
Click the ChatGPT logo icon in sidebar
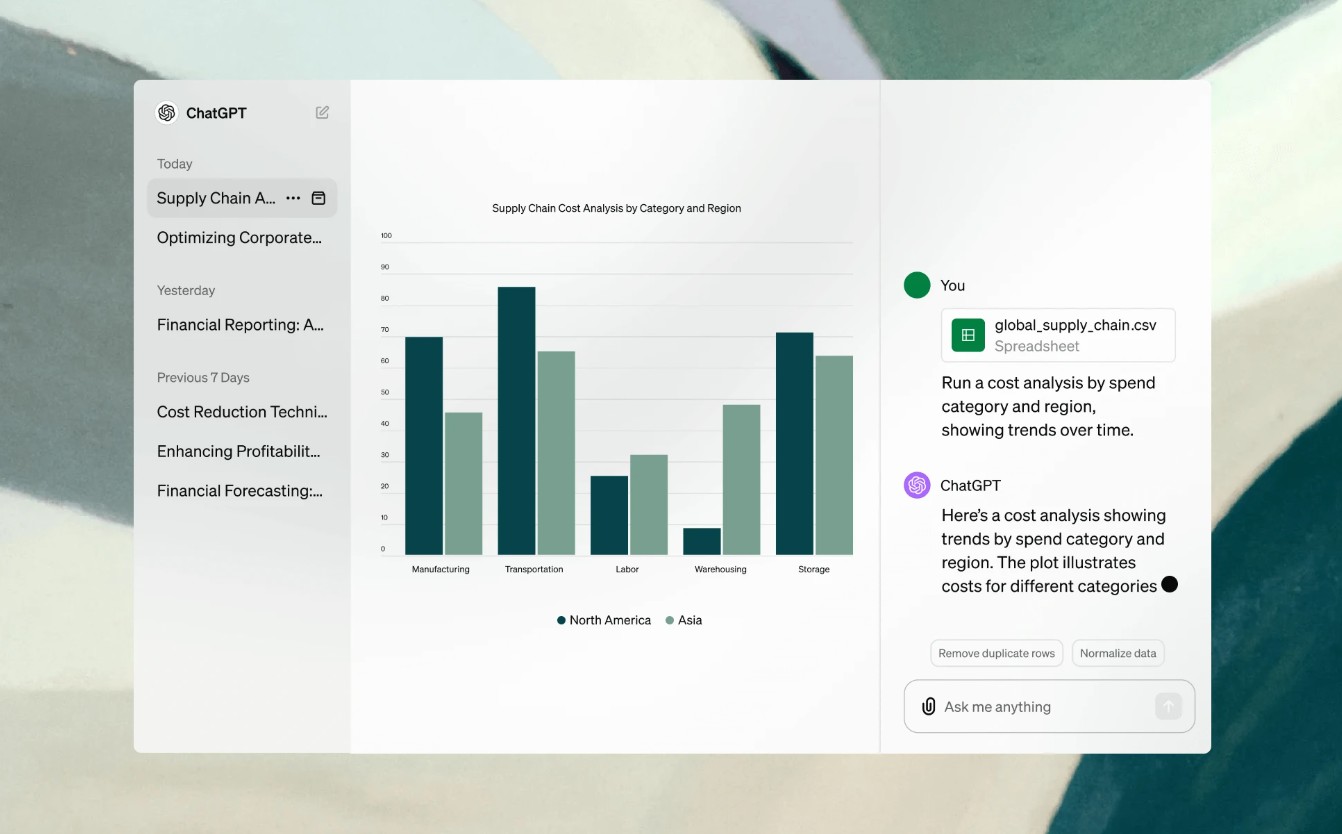[x=167, y=113]
